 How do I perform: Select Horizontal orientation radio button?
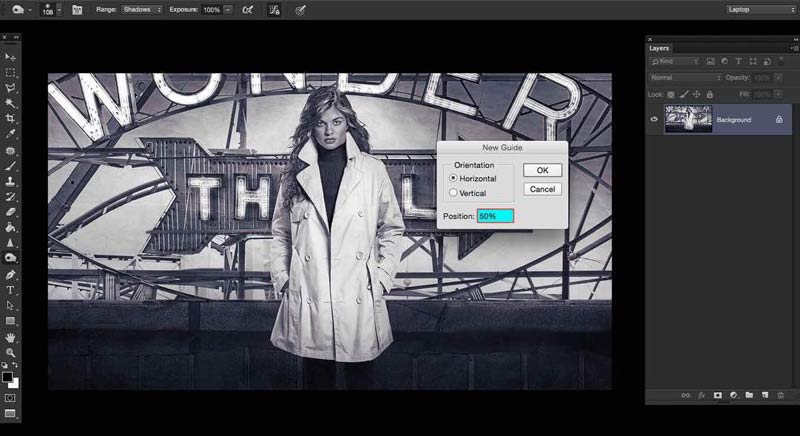click(x=454, y=178)
